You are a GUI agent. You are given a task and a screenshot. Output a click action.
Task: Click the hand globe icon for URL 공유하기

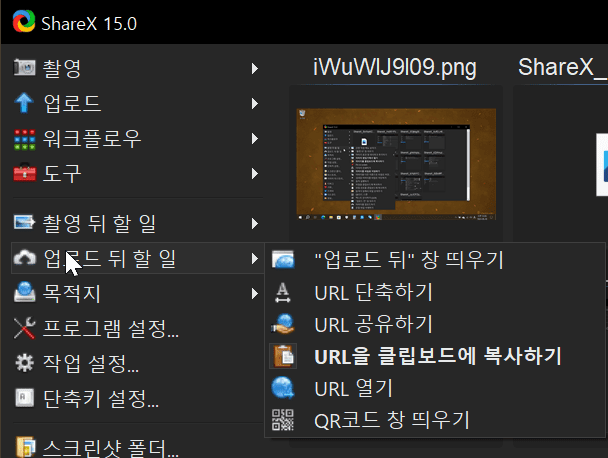[x=283, y=324]
